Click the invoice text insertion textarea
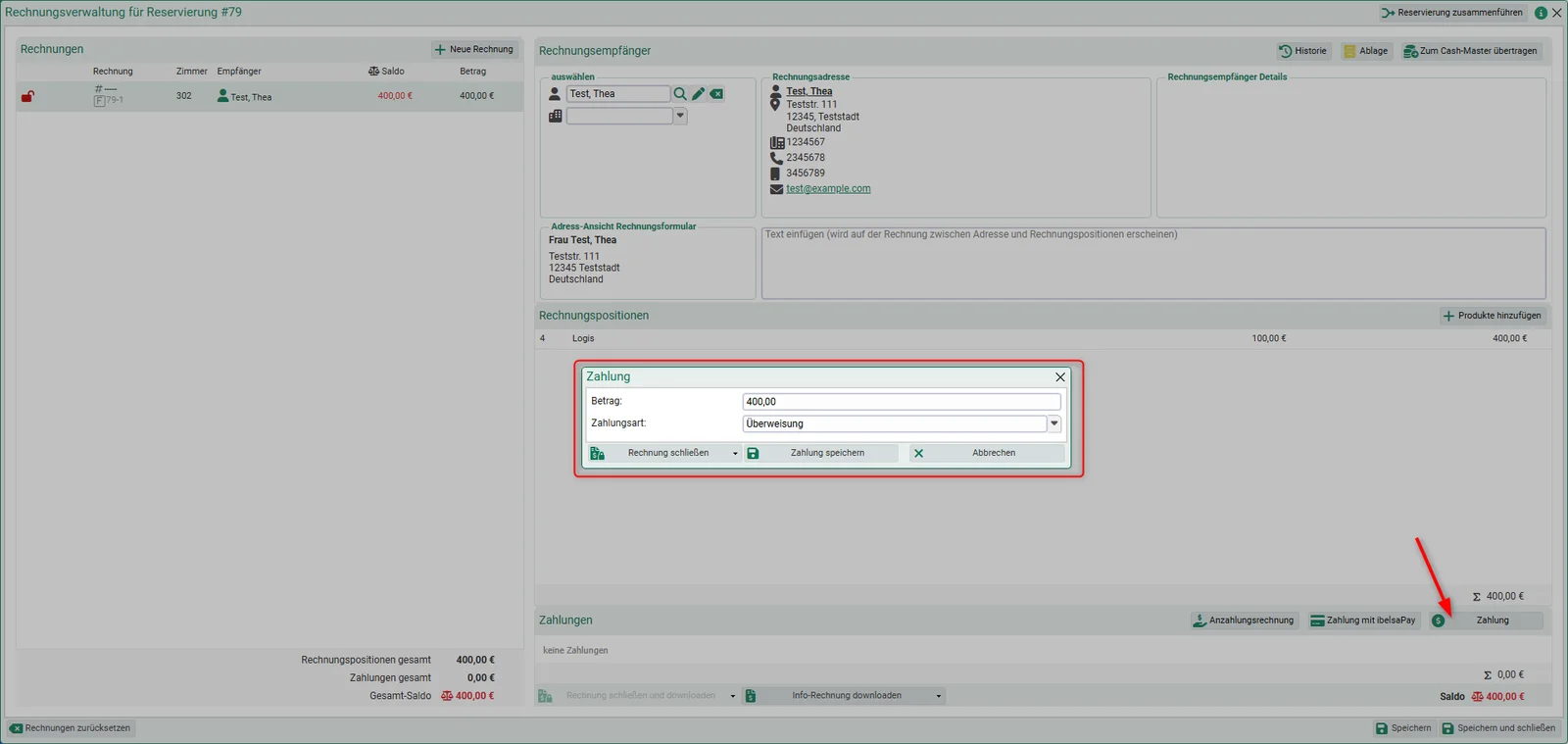The width and height of the screenshot is (1568, 744). pyautogui.click(x=1153, y=263)
